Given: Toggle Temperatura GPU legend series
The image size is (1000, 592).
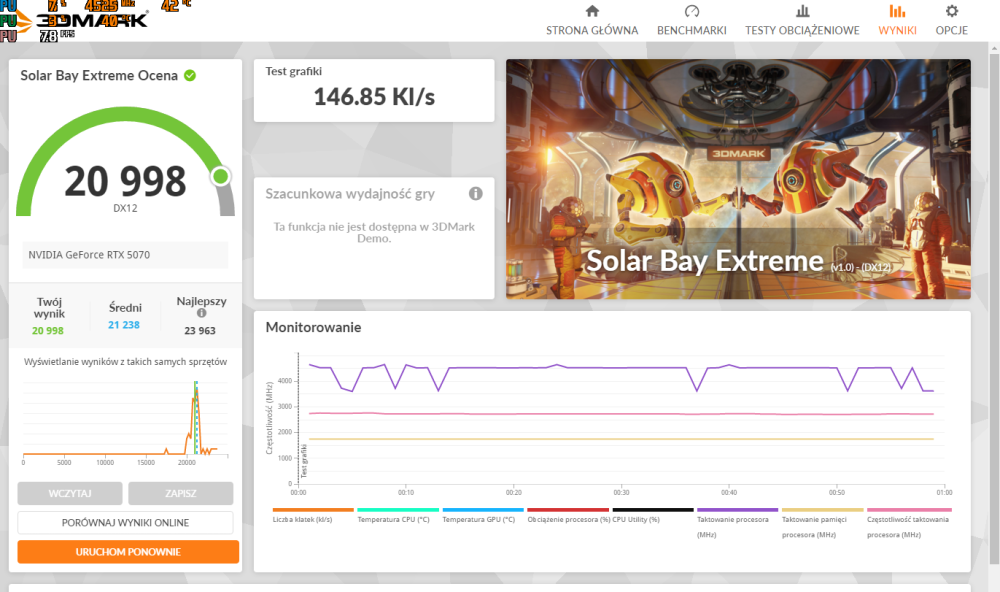Looking at the screenshot, I should click(x=478, y=519).
